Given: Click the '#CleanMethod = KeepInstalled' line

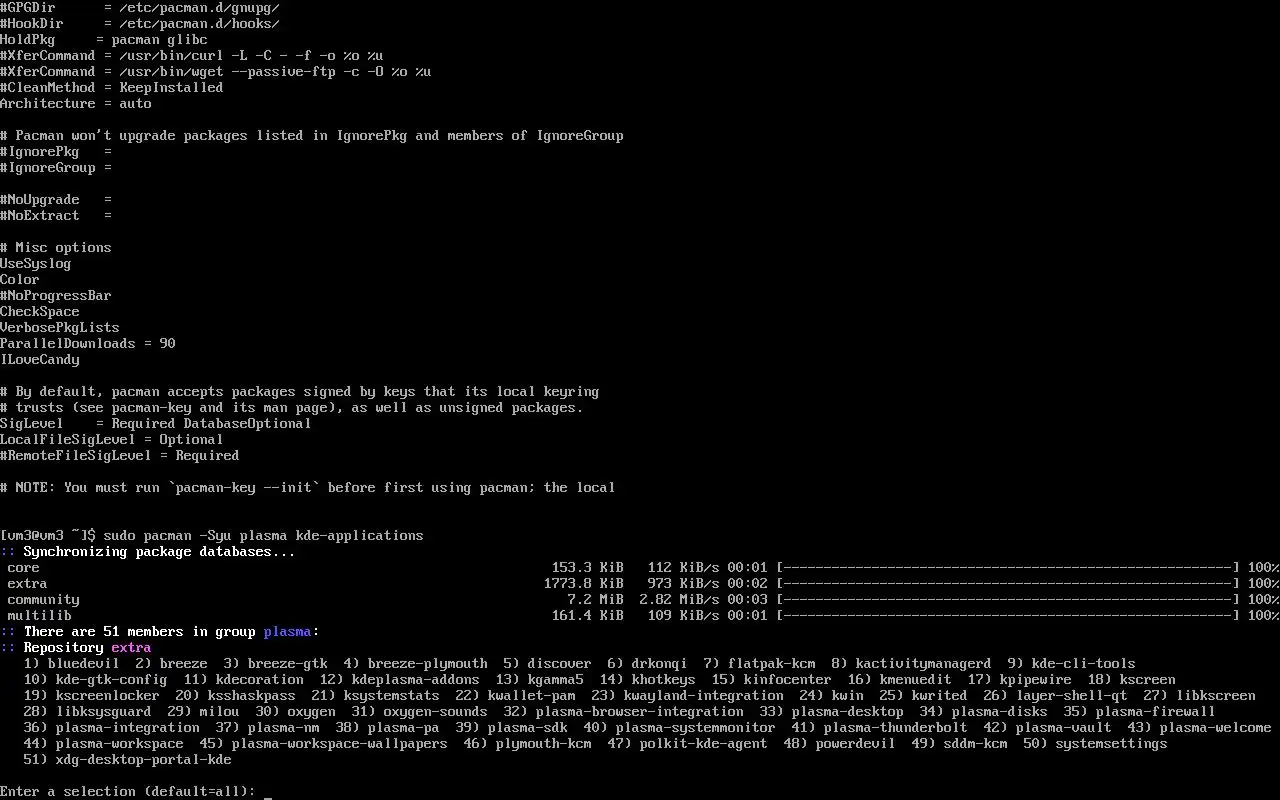Looking at the screenshot, I should coord(112,88).
